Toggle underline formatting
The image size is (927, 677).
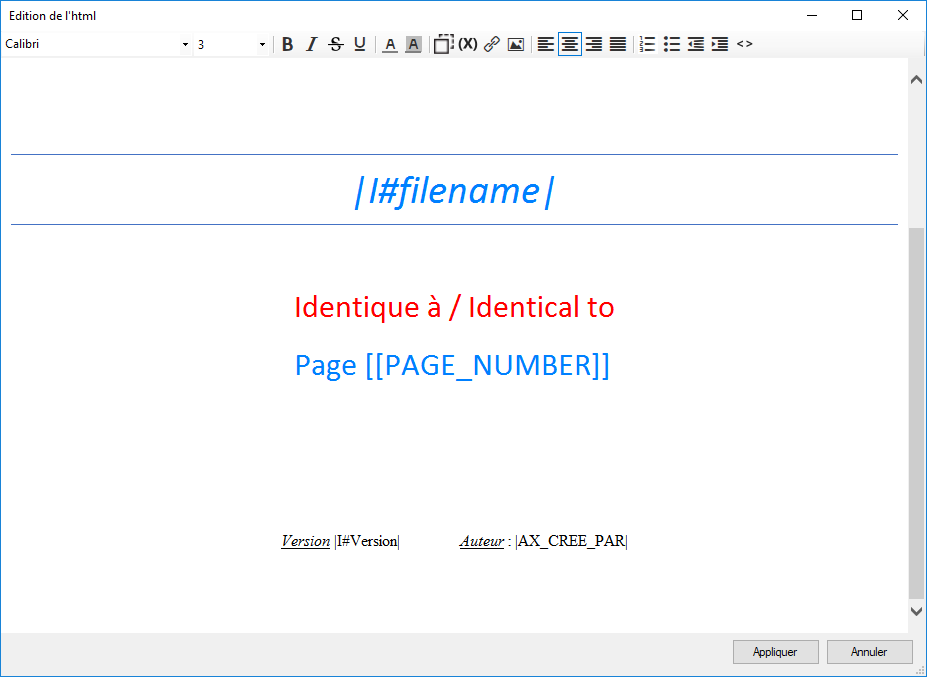coord(359,44)
